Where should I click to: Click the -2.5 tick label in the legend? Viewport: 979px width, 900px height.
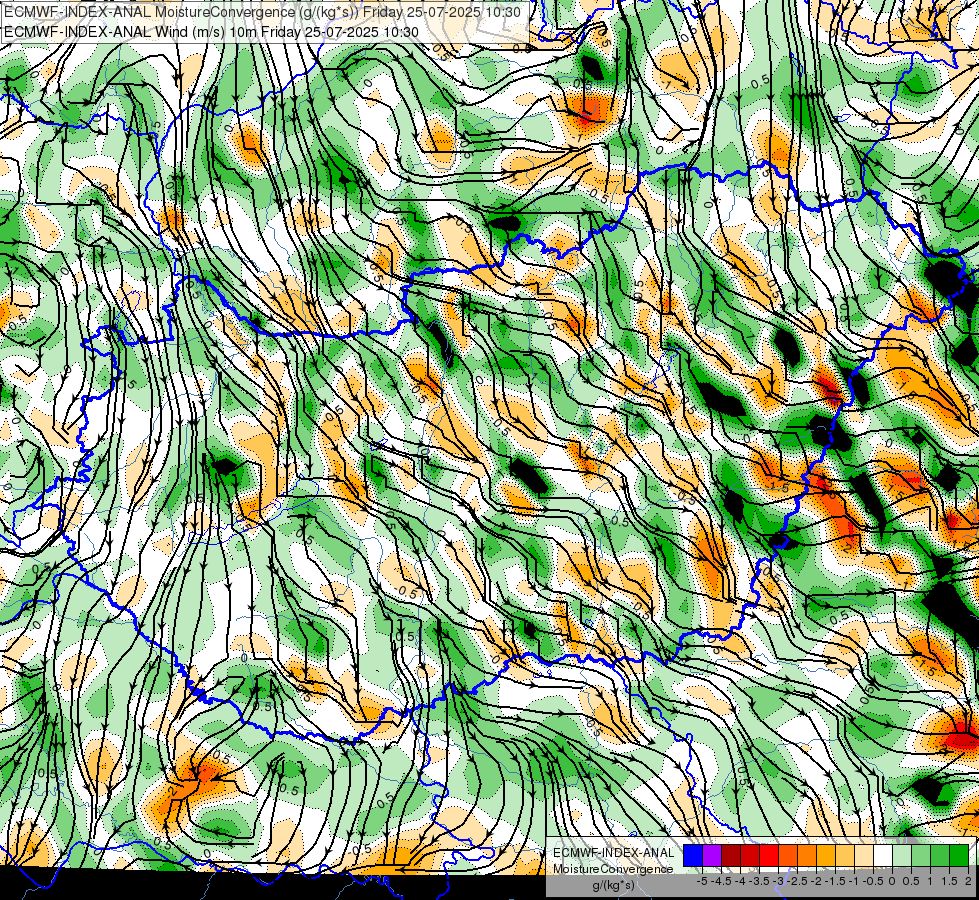pyautogui.click(x=797, y=881)
